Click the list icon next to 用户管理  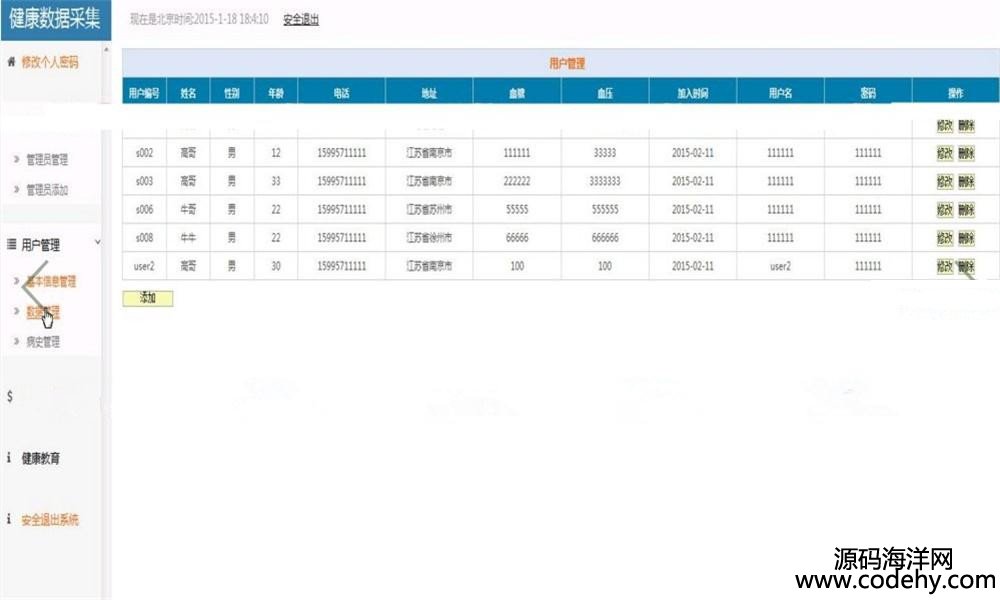tap(11, 244)
